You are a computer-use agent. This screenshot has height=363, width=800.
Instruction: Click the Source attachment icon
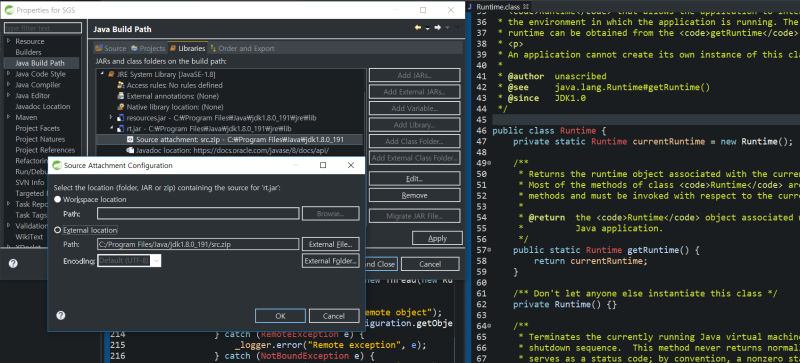[131, 139]
